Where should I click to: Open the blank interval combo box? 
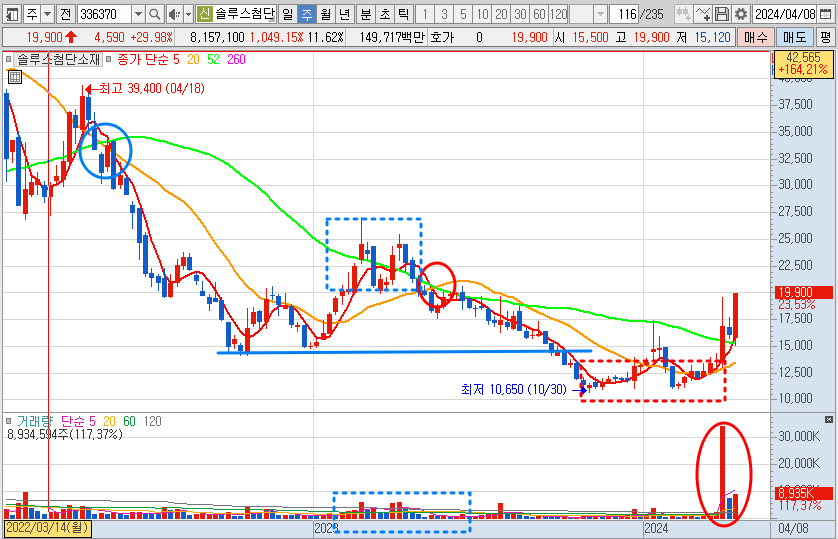click(x=588, y=14)
